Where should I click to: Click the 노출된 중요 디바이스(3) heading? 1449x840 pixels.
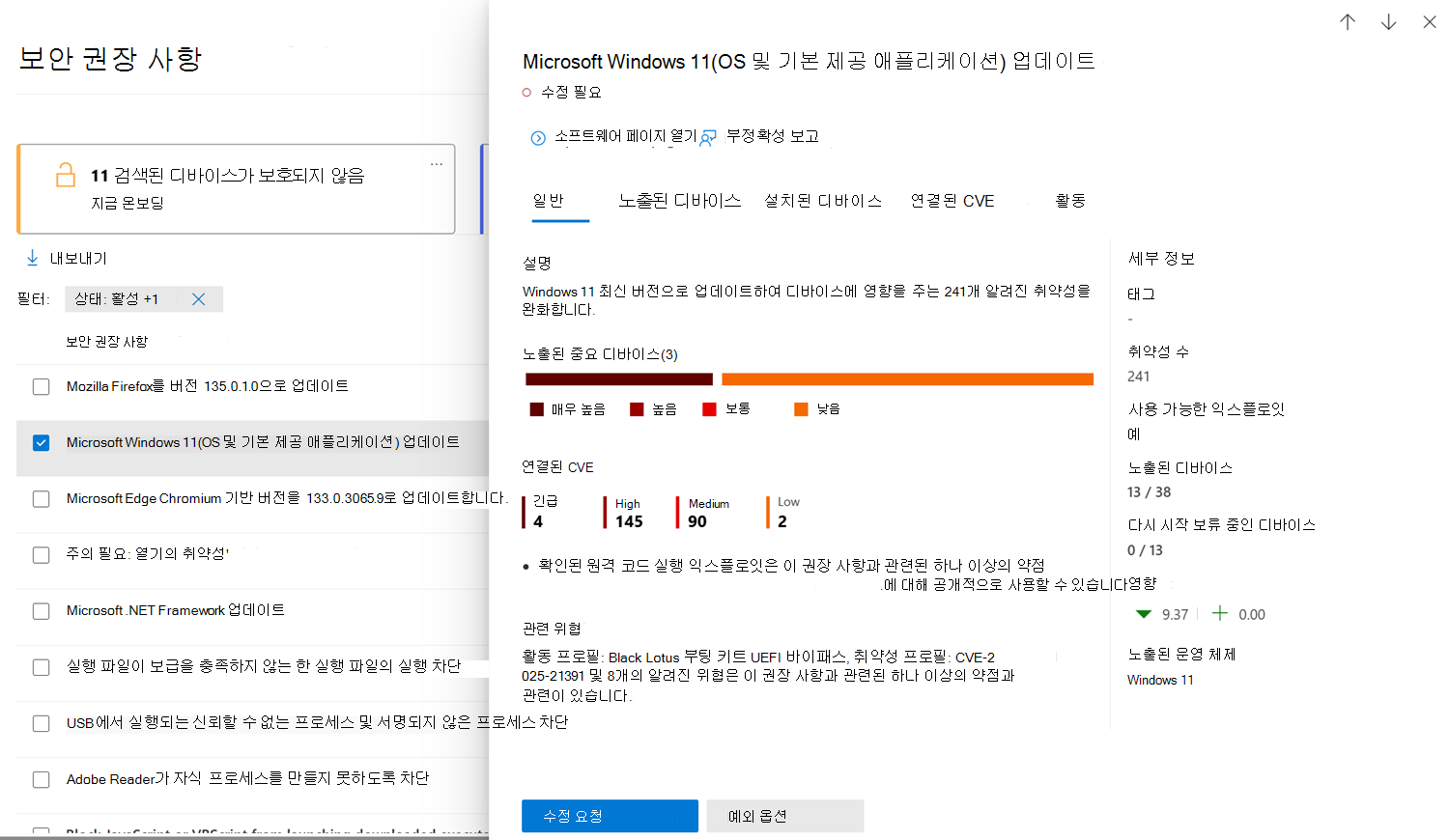tap(600, 354)
